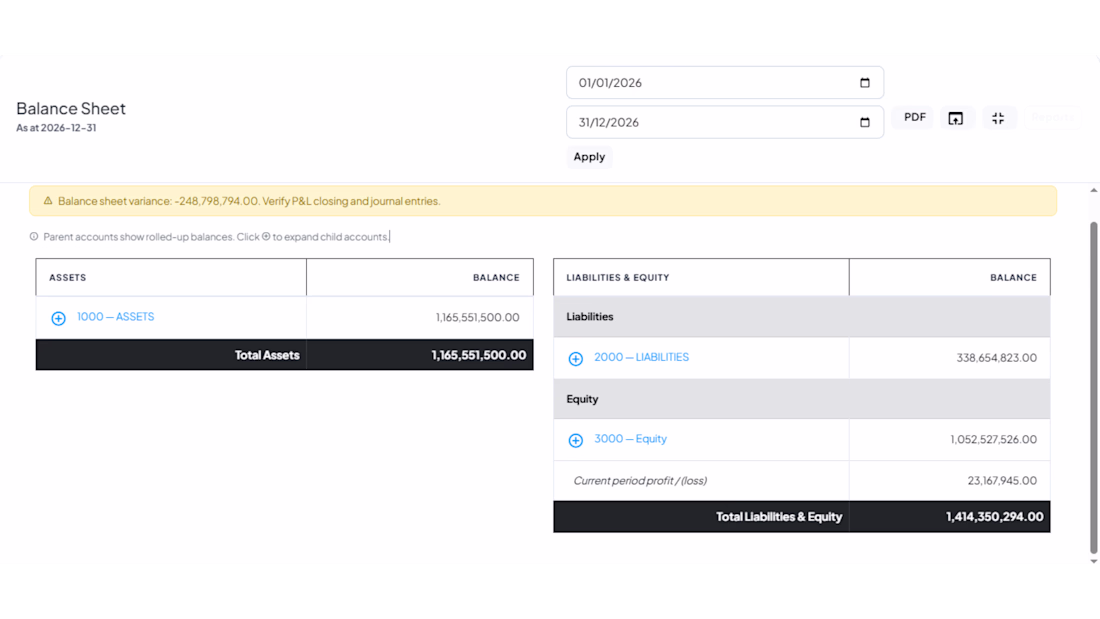Click the Balance Sheet page title
This screenshot has height=619, width=1100.
pos(71,108)
